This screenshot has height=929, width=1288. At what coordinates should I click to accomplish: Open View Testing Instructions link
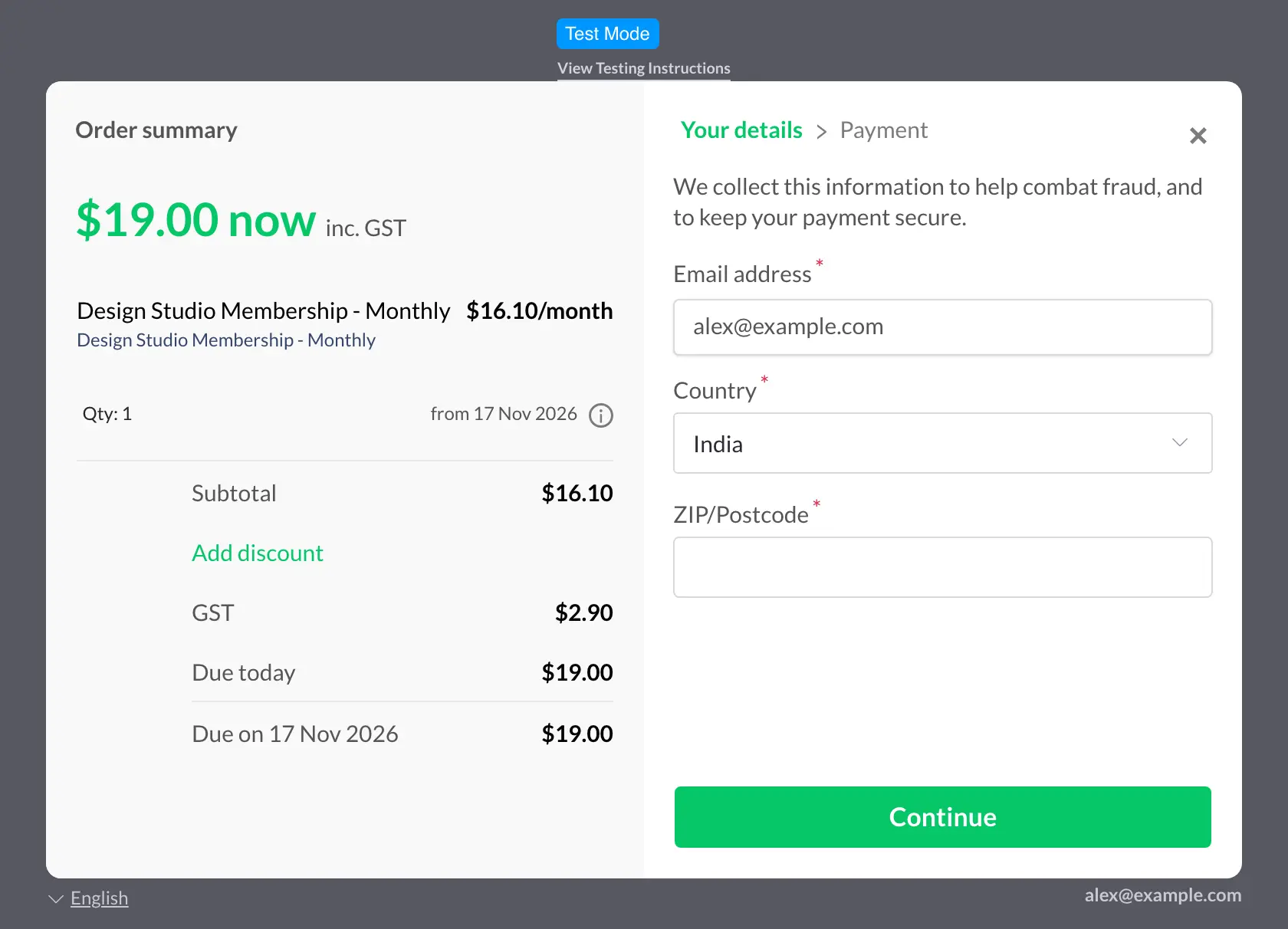643,68
